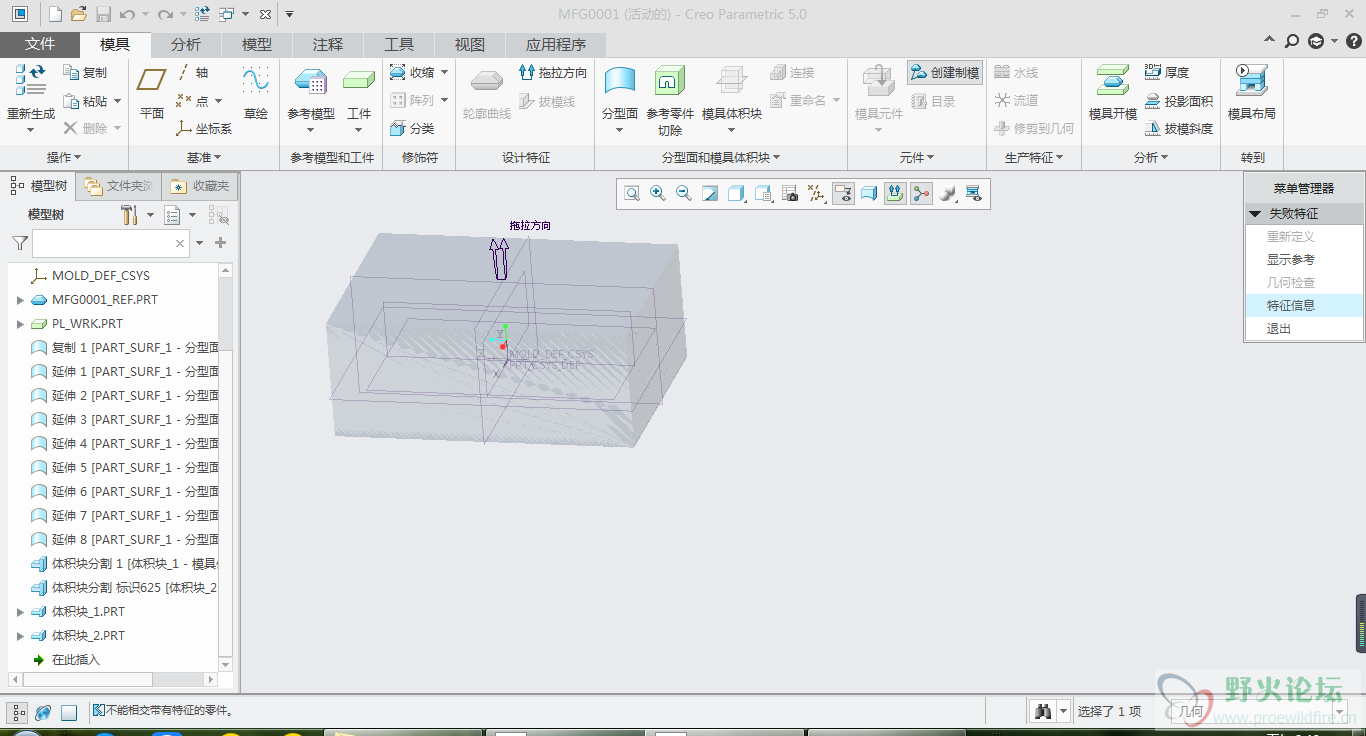Switch to the 注释 ribbon tab
The image size is (1366, 736).
click(x=328, y=44)
